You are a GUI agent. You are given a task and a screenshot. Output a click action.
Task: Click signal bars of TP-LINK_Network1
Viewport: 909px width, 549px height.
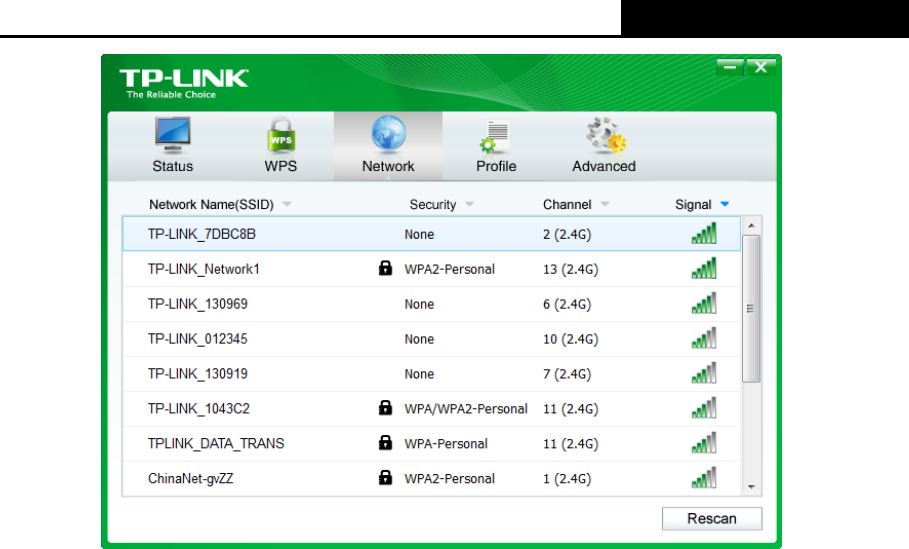(704, 268)
